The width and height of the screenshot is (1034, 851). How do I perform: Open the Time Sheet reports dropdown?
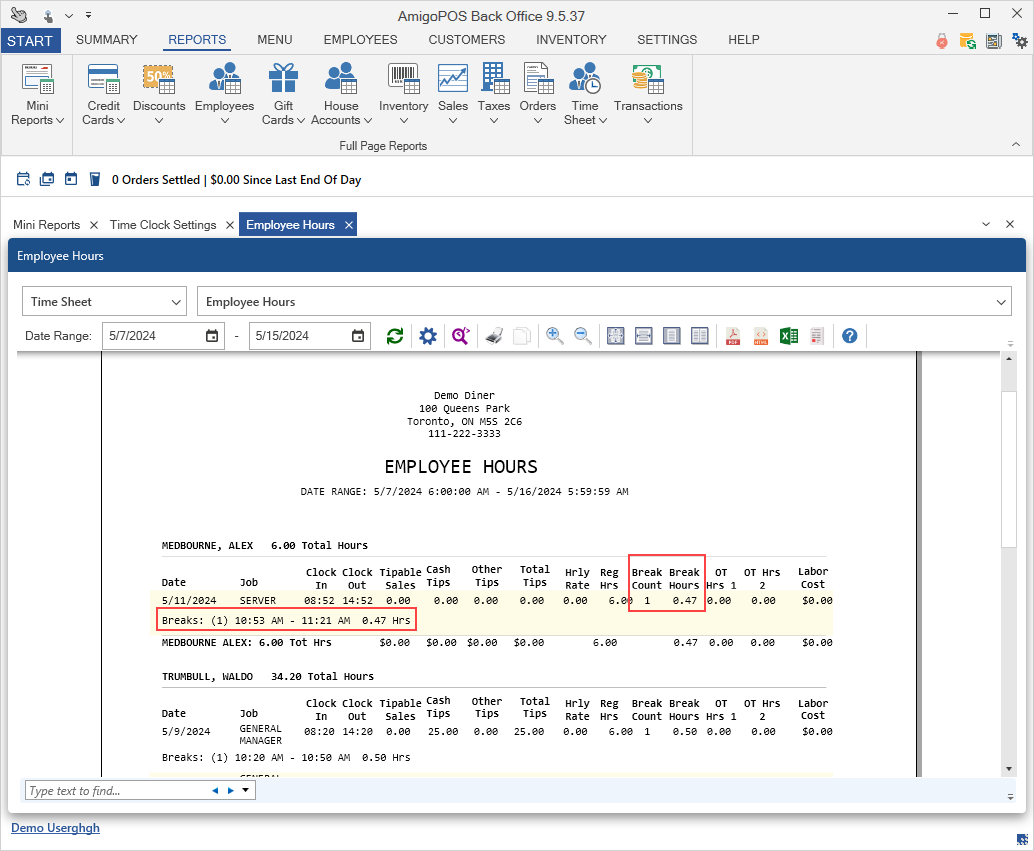coord(584,96)
